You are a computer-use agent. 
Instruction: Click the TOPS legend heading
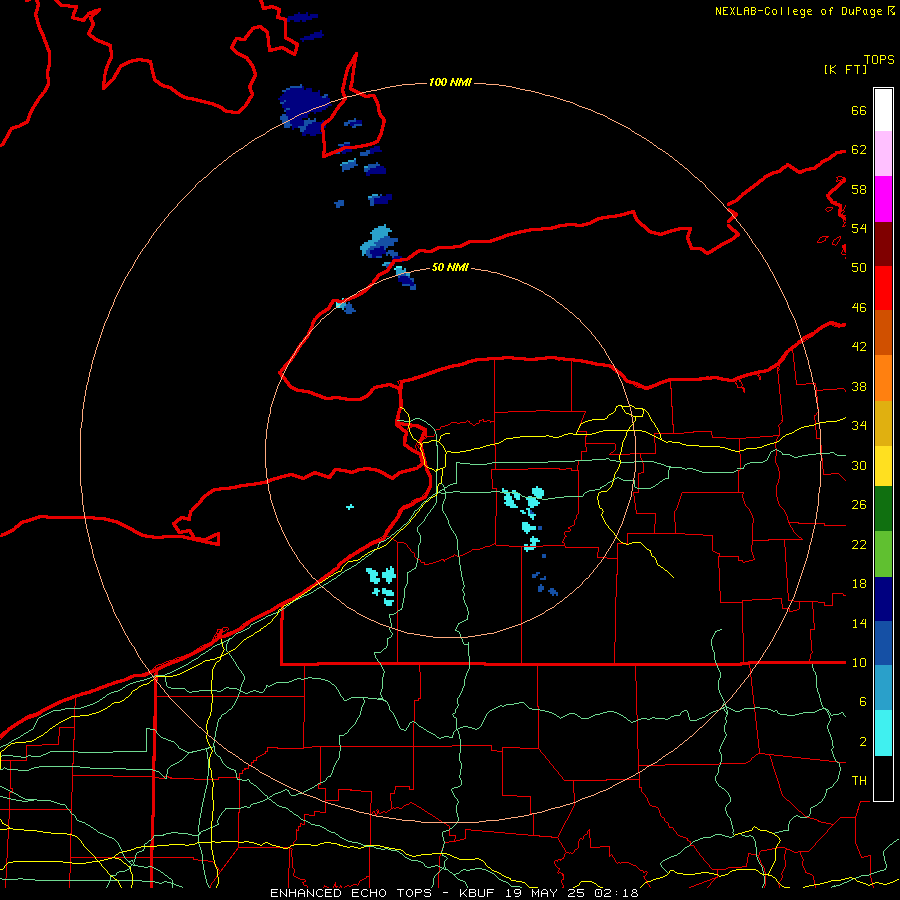(879, 59)
